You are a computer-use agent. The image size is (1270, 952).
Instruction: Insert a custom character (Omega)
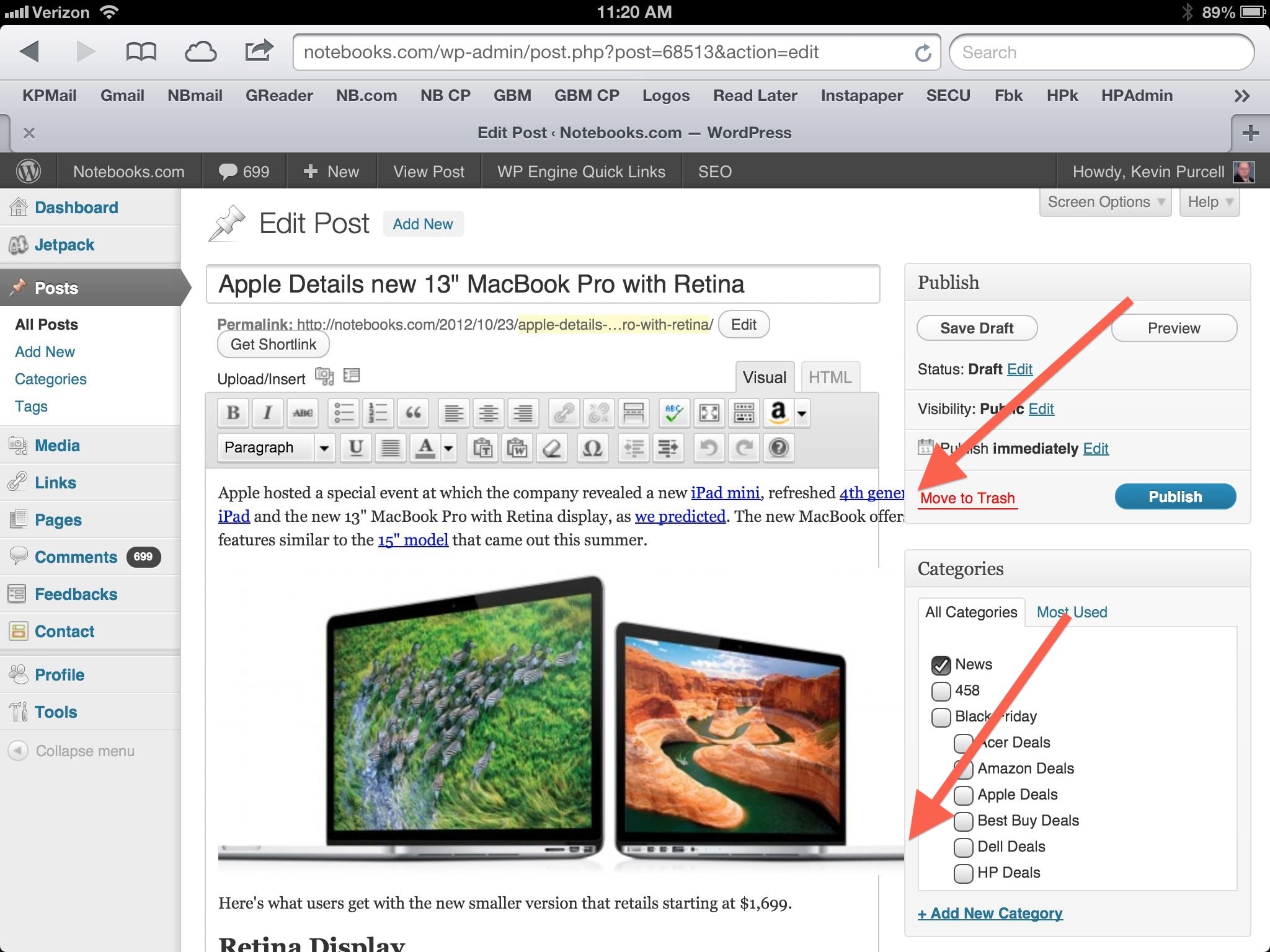[593, 447]
